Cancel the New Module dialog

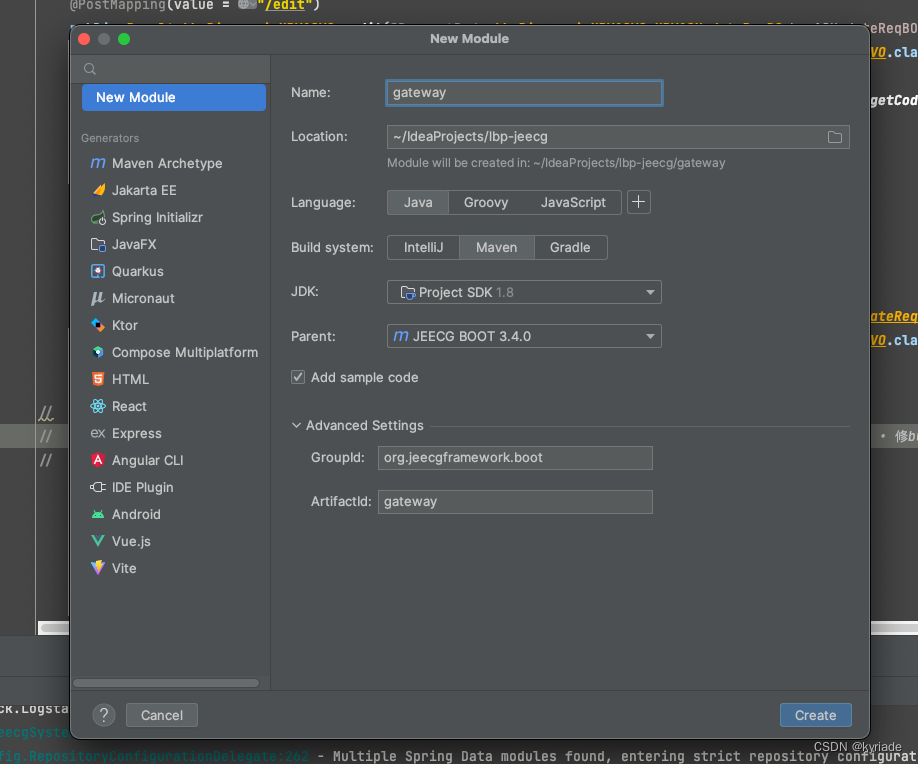(161, 715)
